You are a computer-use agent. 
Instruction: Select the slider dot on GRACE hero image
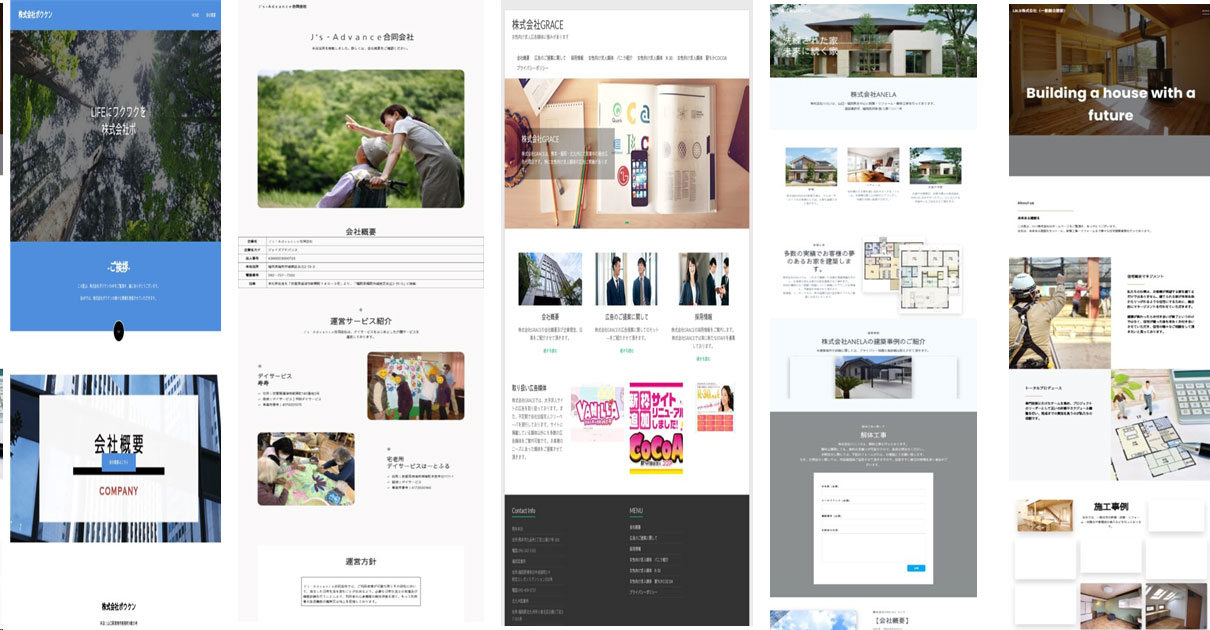coord(626,221)
